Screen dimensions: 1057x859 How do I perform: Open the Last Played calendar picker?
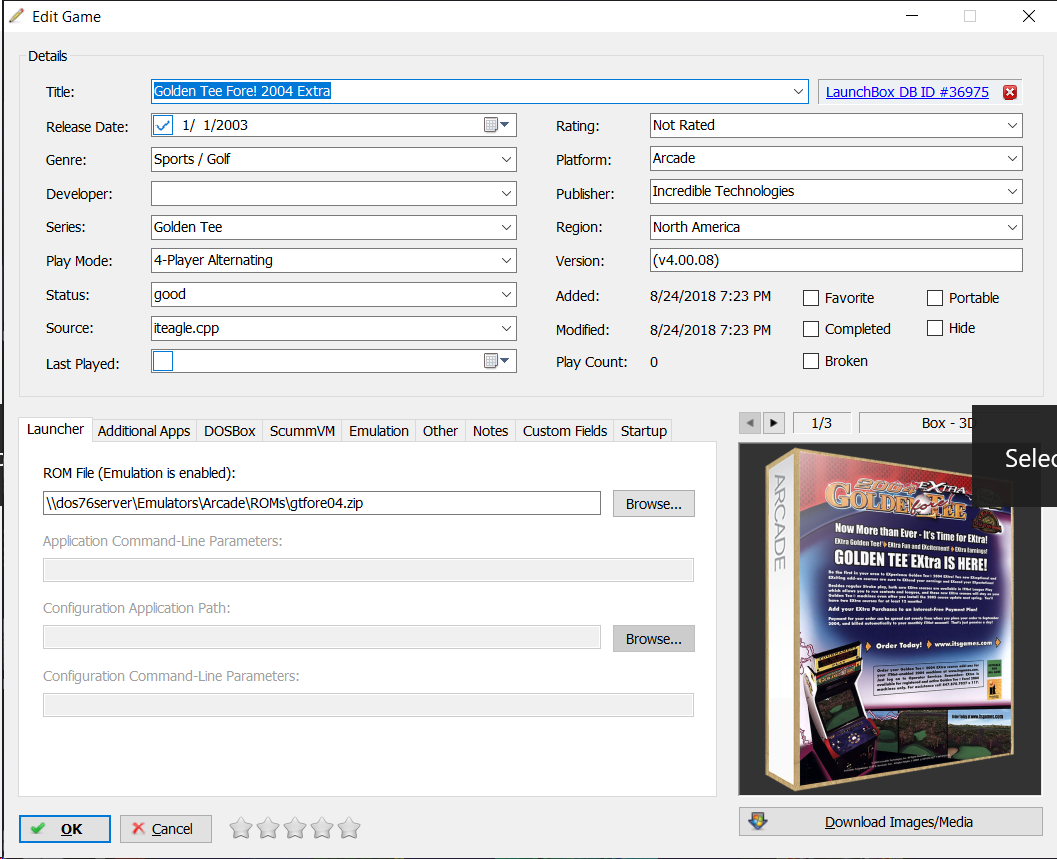[497, 361]
